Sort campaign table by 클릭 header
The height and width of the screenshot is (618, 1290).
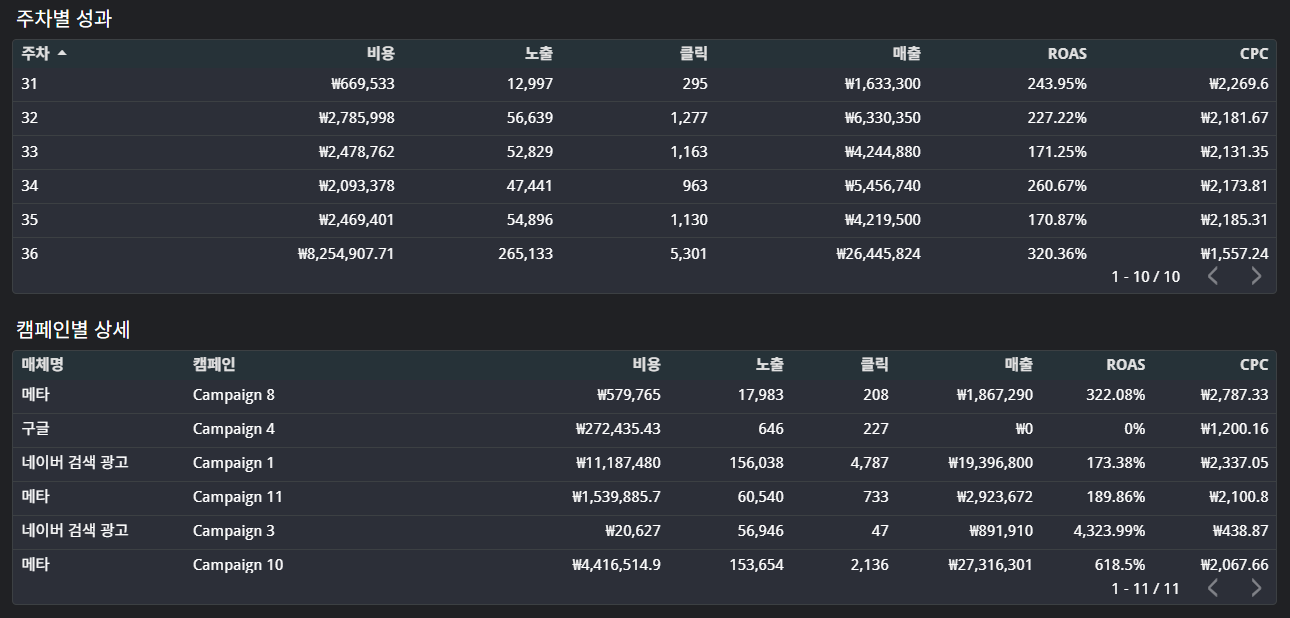point(874,365)
